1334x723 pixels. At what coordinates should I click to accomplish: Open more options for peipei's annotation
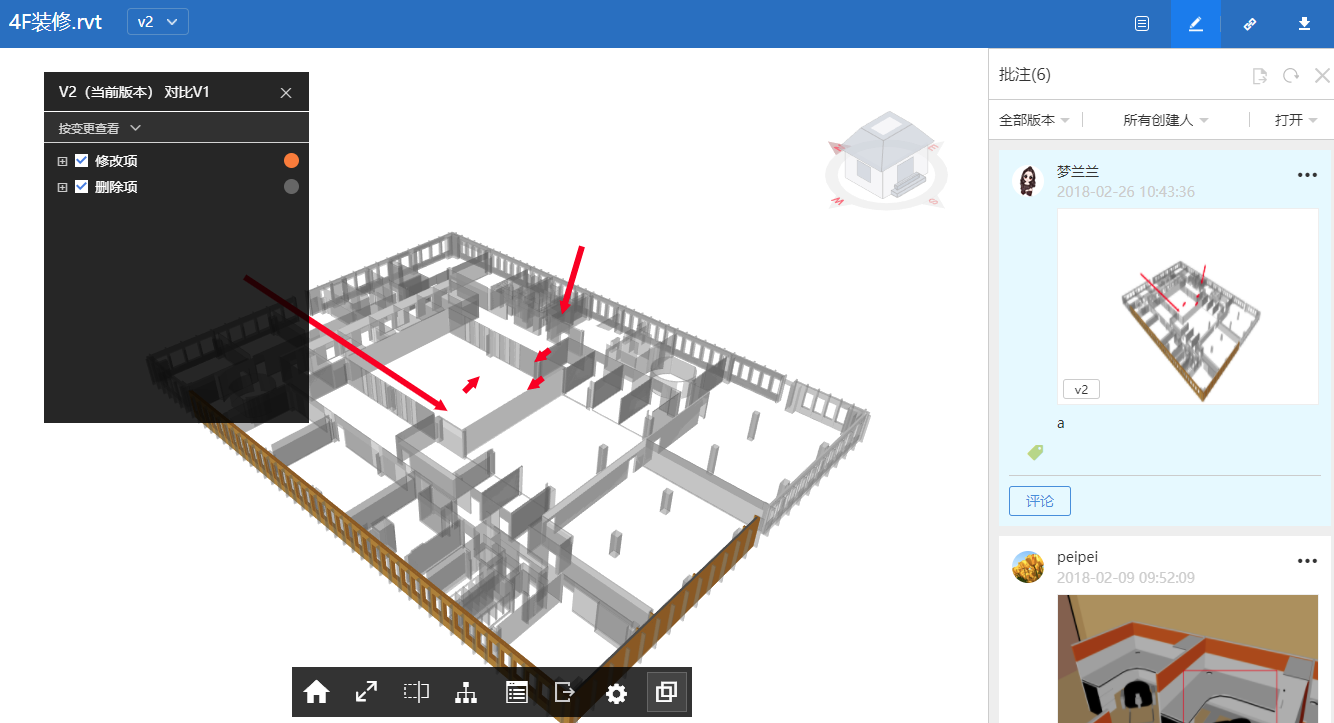coord(1307,561)
